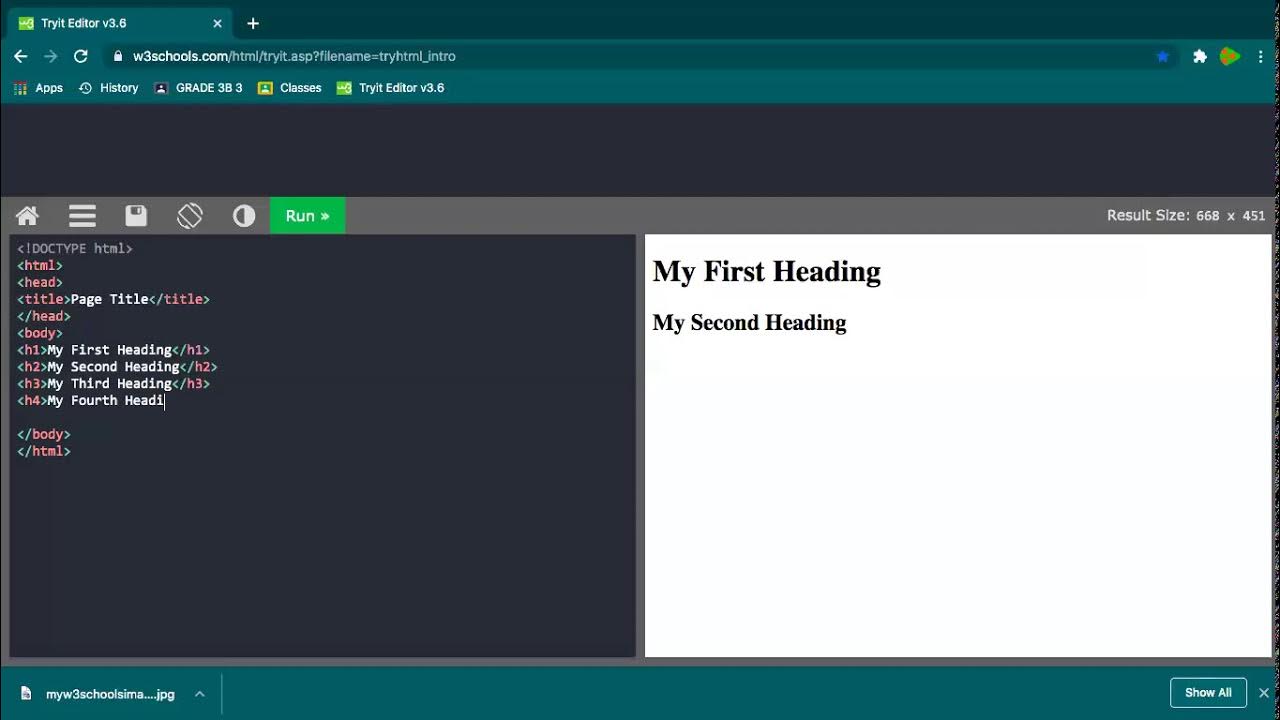Image resolution: width=1280 pixels, height=720 pixels.
Task: Open the Tryit Editor v3.6 bookmark
Action: [391, 88]
